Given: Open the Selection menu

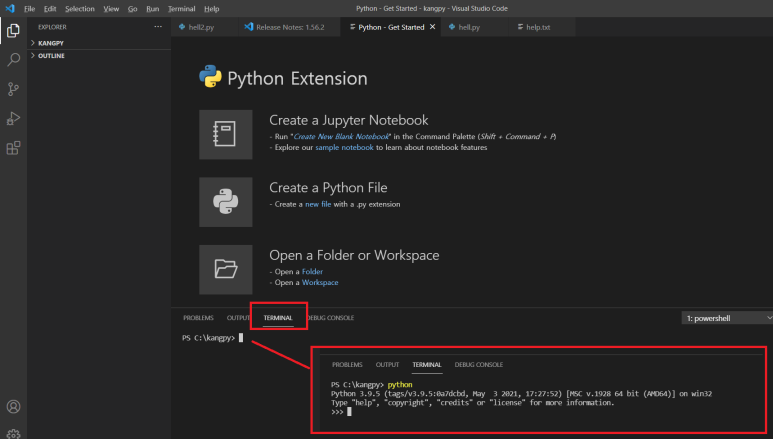Looking at the screenshot, I should (80, 9).
